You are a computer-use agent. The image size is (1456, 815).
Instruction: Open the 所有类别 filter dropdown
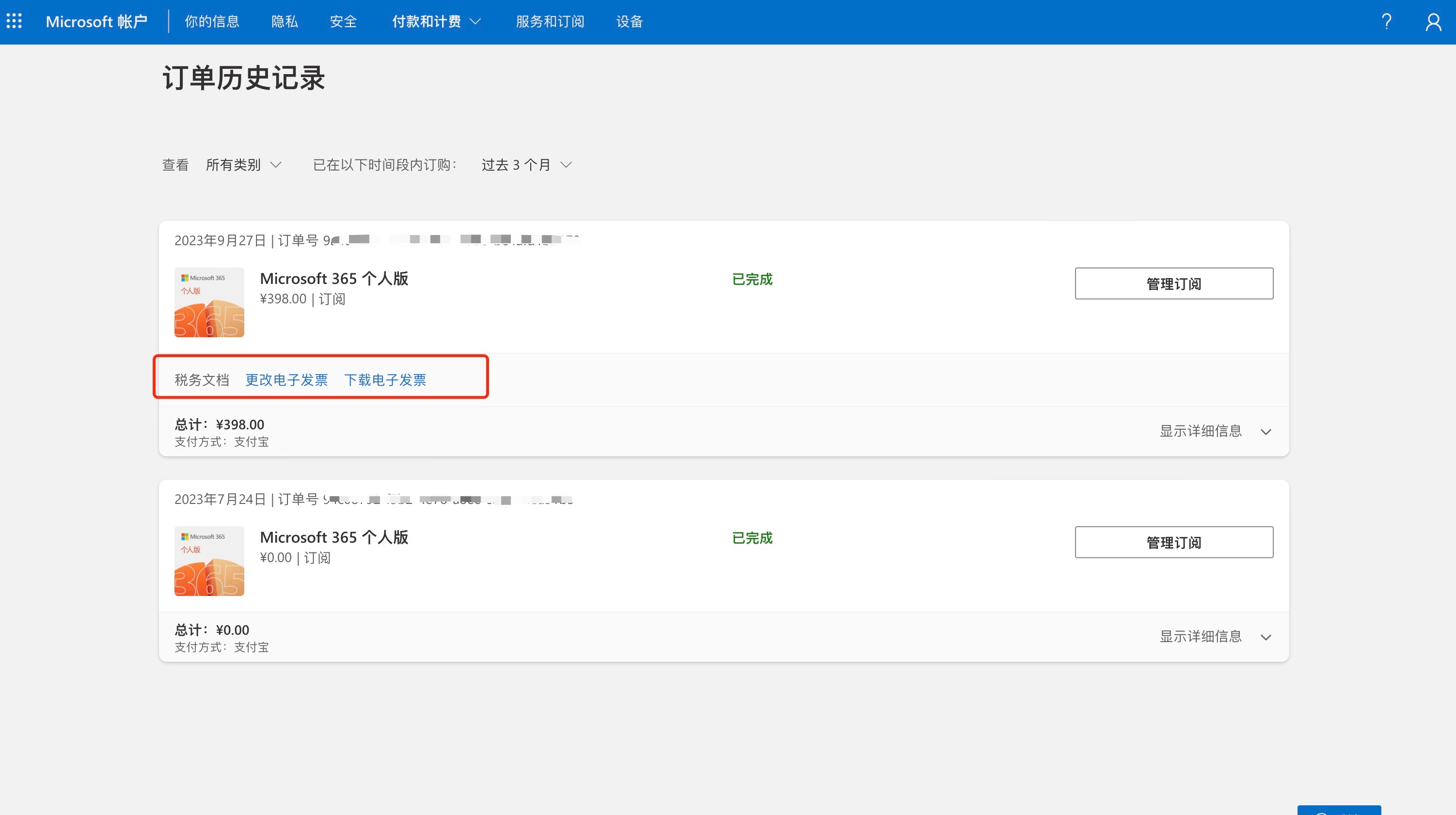[244, 164]
